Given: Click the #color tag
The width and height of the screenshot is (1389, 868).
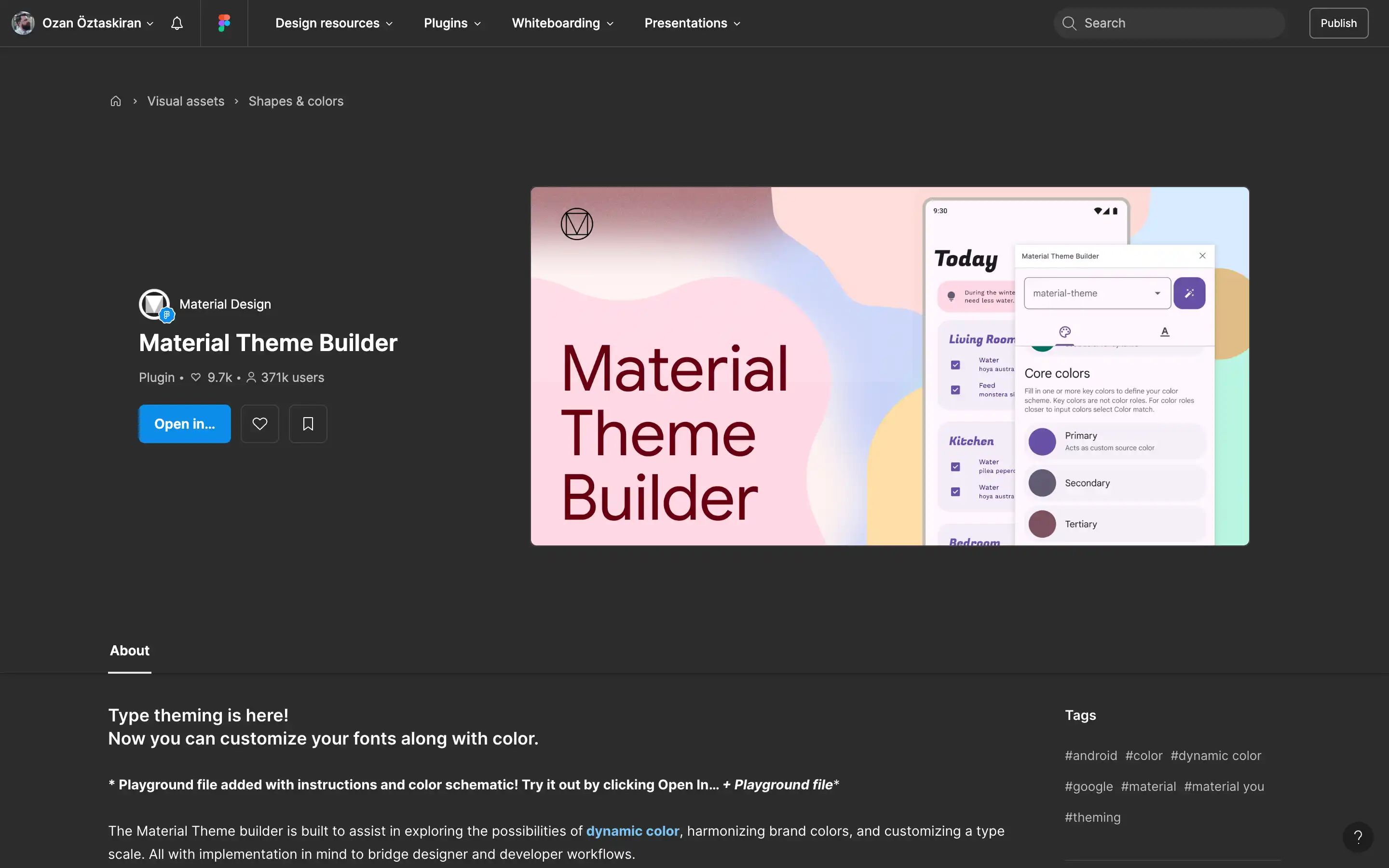Looking at the screenshot, I should [x=1144, y=756].
